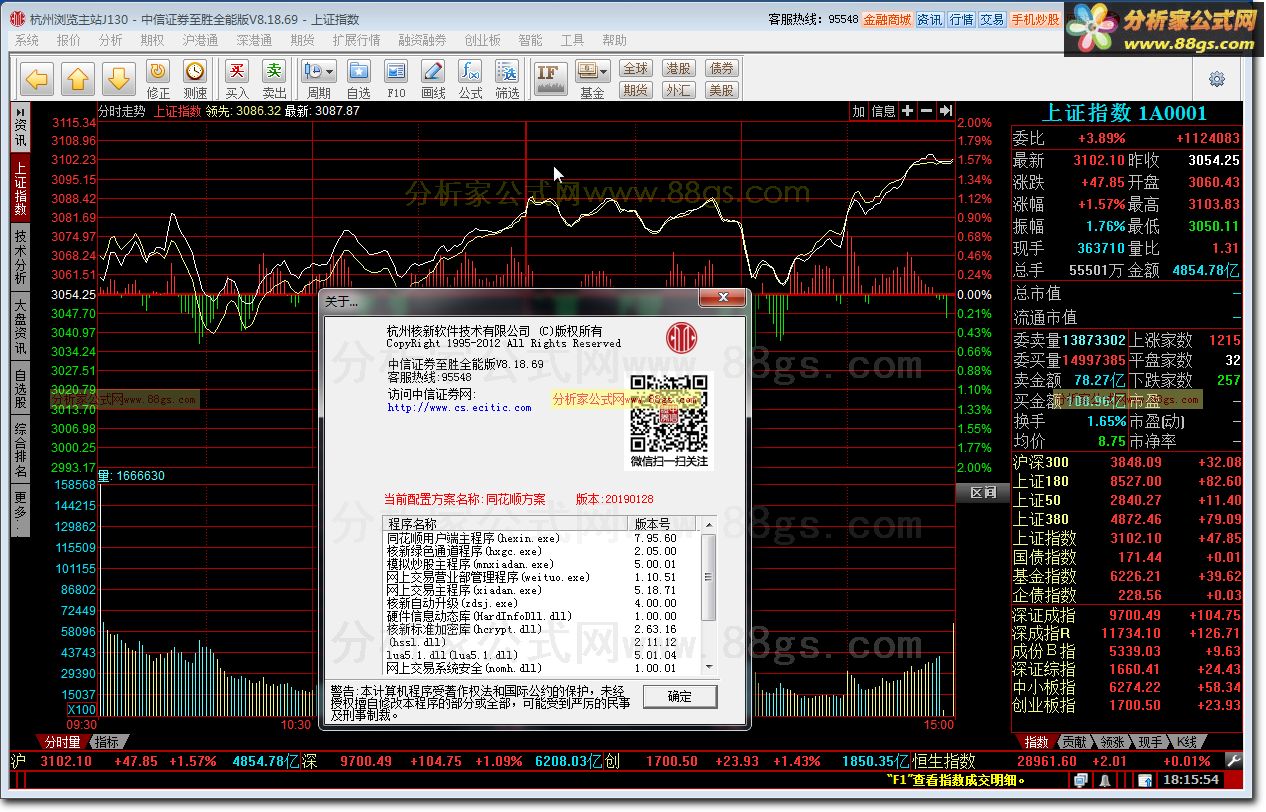Click the up arrow toolbar icon
Screen dimensions: 1266x812
(x=78, y=77)
